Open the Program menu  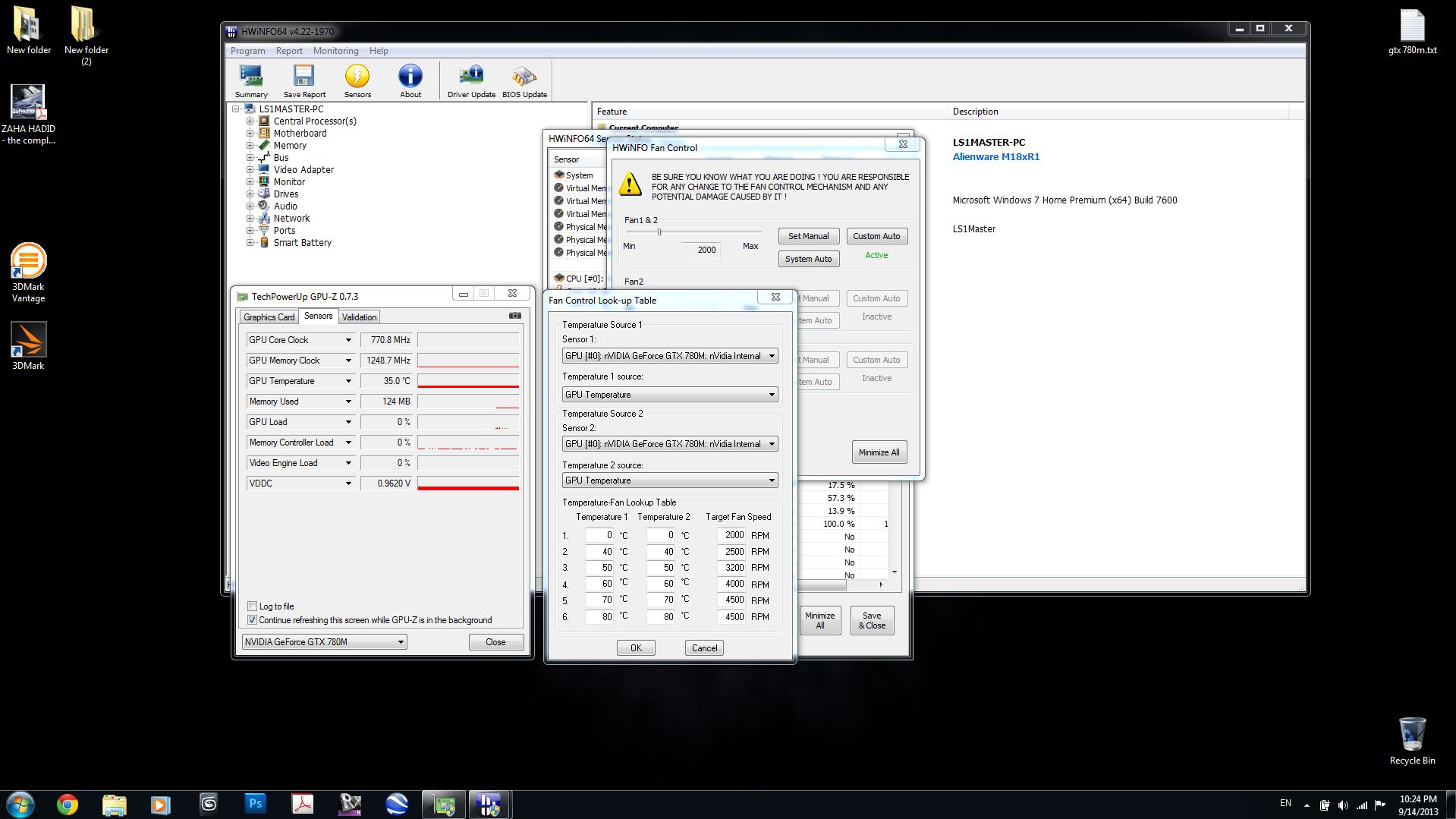pos(247,51)
